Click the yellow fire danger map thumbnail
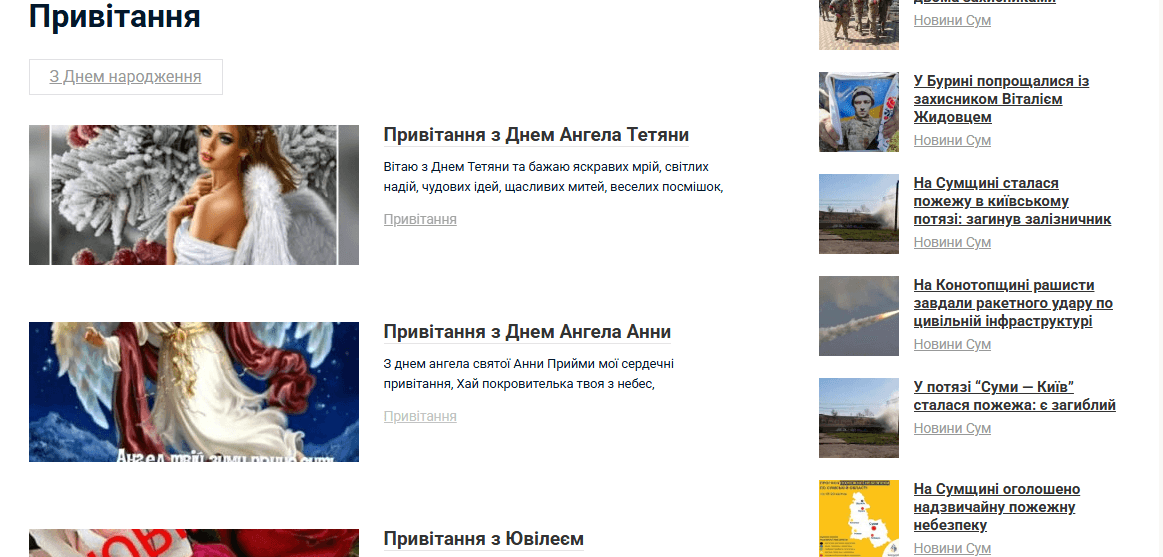Image resolution: width=1163 pixels, height=557 pixels. [x=859, y=518]
